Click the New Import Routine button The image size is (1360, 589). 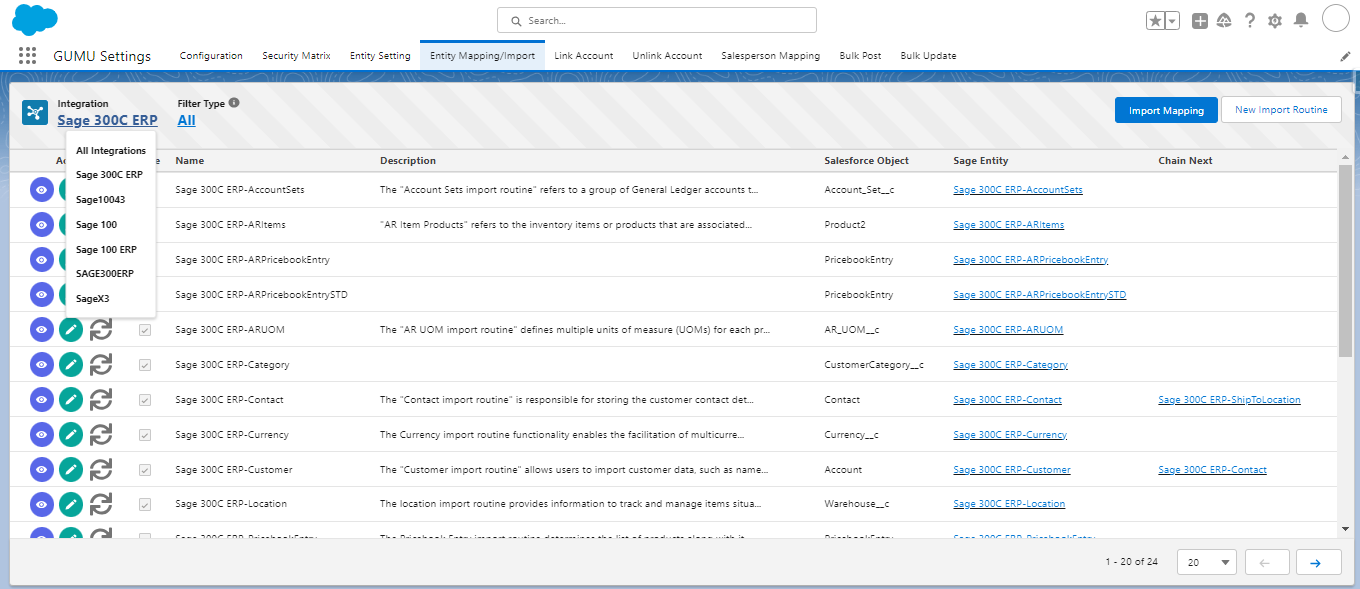point(1281,110)
